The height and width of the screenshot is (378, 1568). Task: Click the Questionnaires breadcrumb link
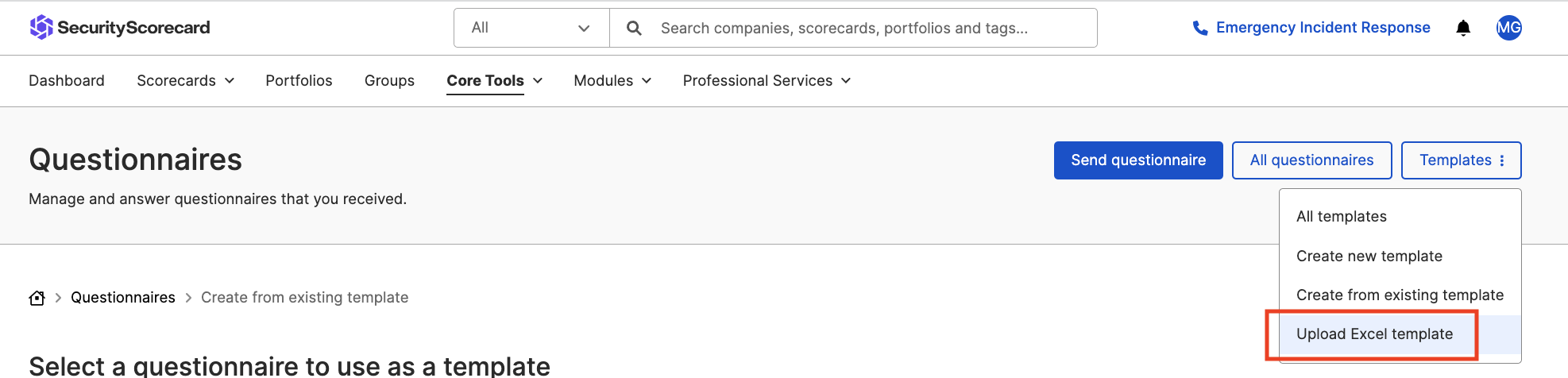point(123,298)
